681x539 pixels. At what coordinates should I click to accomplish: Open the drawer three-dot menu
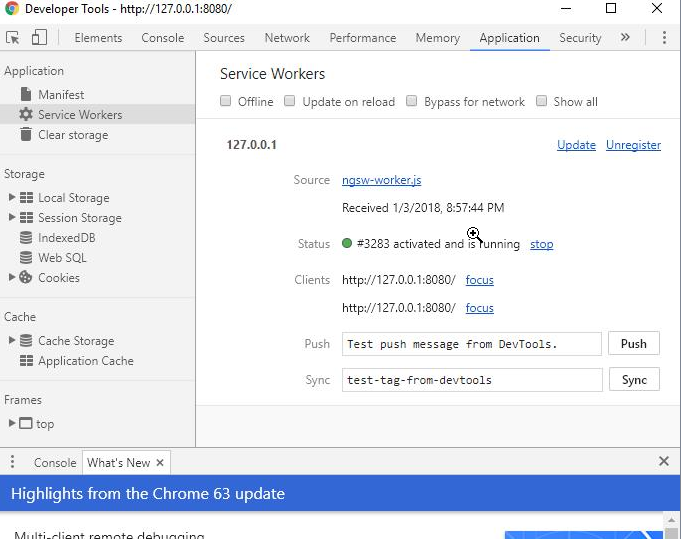(12, 461)
